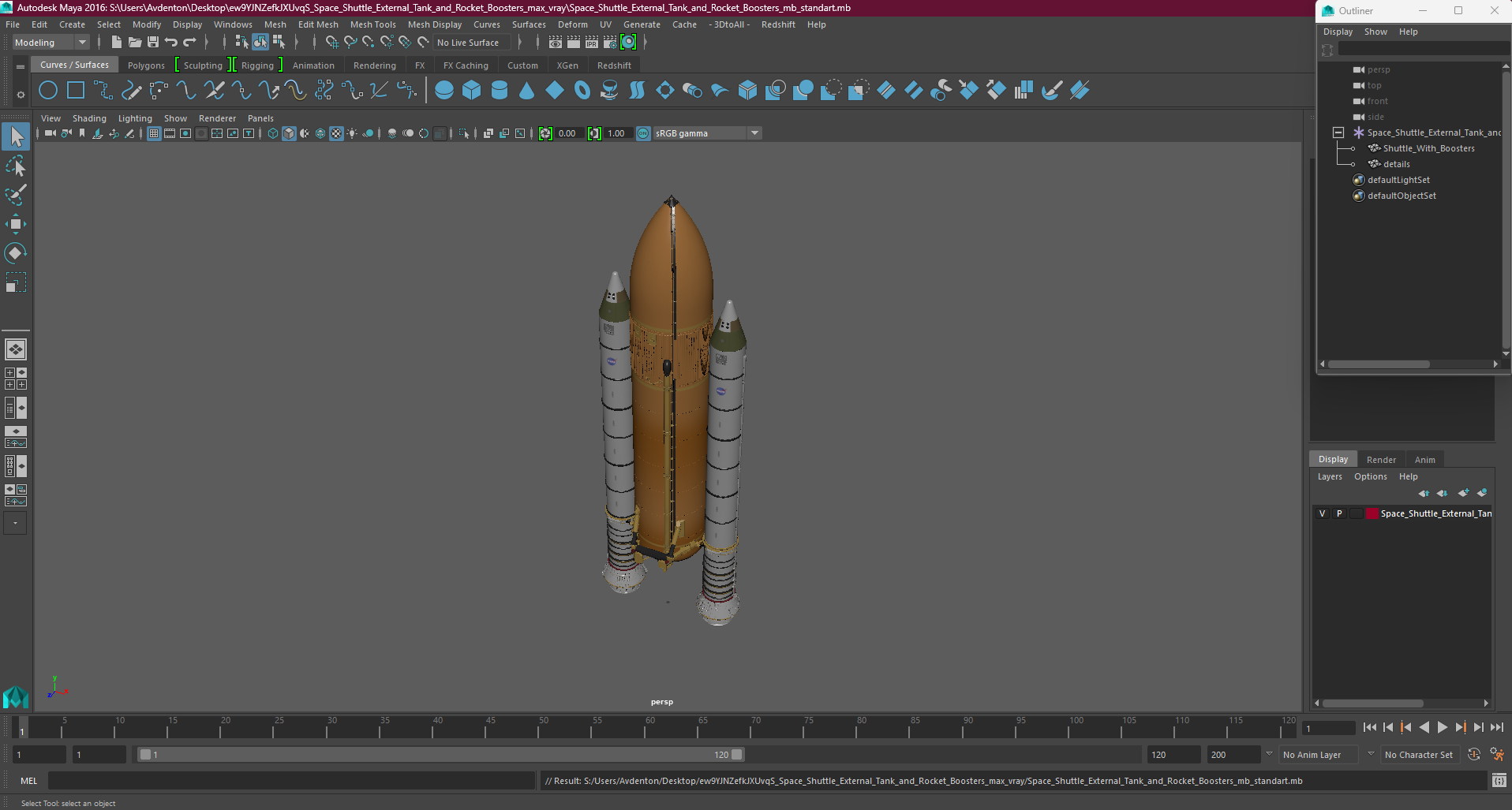Toggle P playback flag of Space_Shuttle layer
Viewport: 1512px width, 810px height.
coord(1339,513)
